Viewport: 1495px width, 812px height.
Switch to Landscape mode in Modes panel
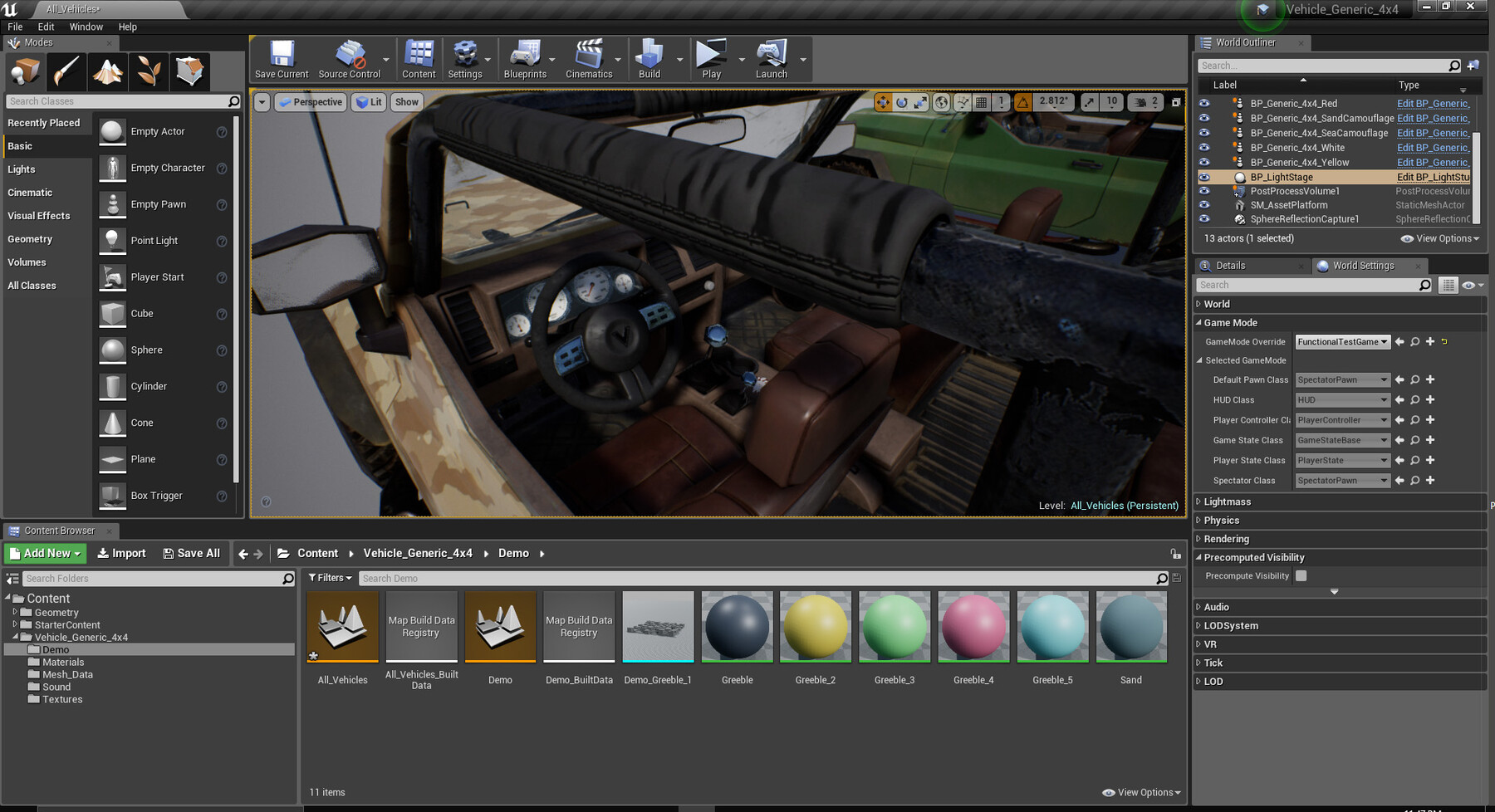pyautogui.click(x=107, y=71)
